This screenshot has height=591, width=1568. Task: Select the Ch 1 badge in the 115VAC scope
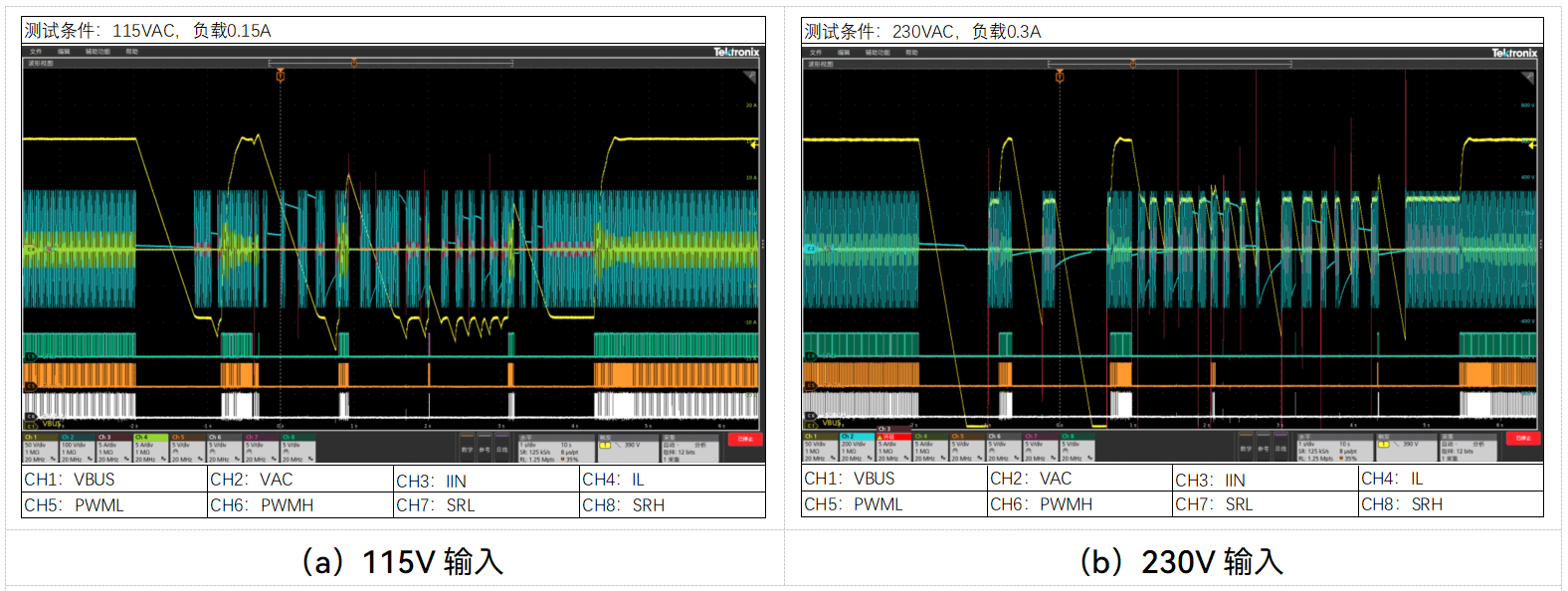tap(40, 448)
